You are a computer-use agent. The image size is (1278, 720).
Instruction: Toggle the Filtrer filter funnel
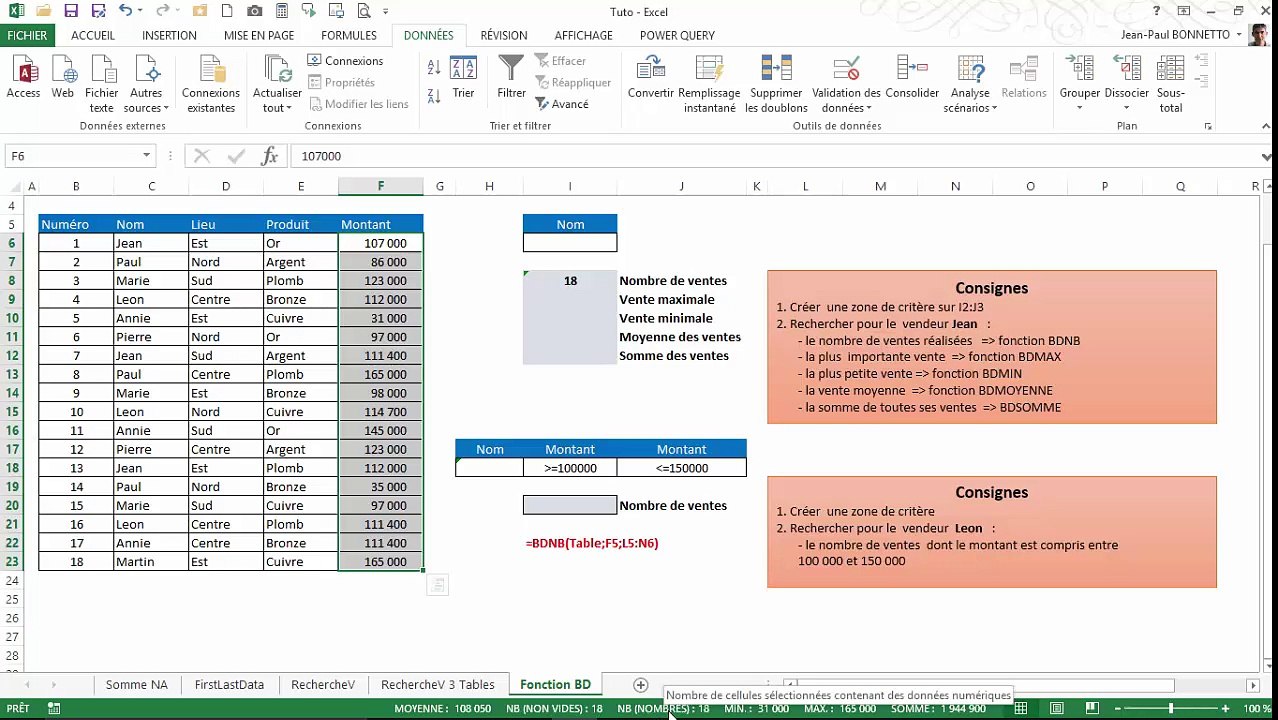click(x=511, y=79)
